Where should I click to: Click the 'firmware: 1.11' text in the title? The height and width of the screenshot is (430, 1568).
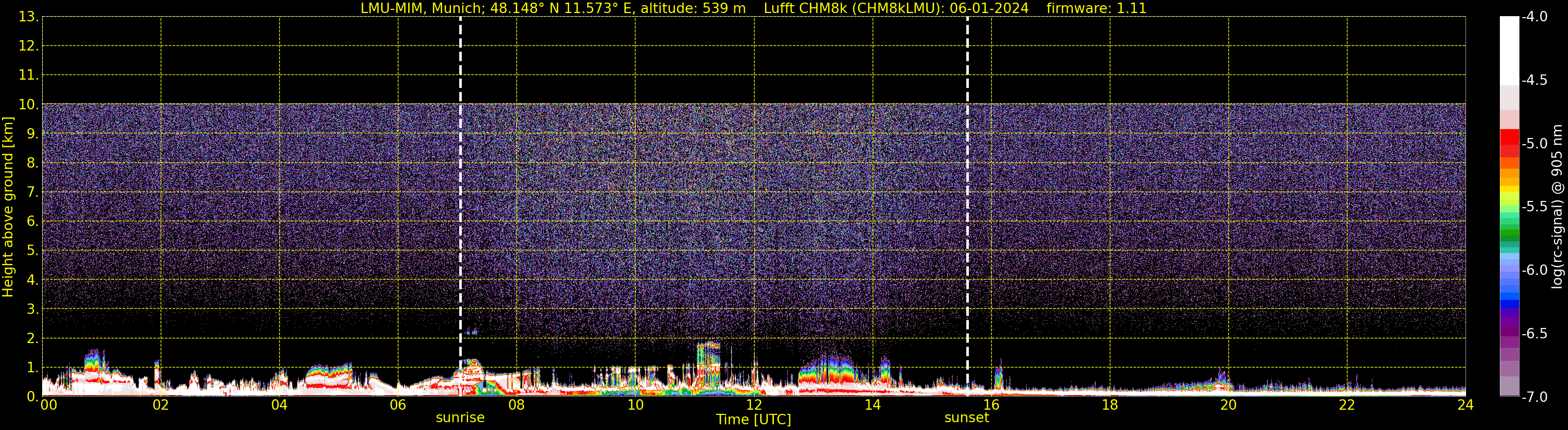pos(1096,8)
